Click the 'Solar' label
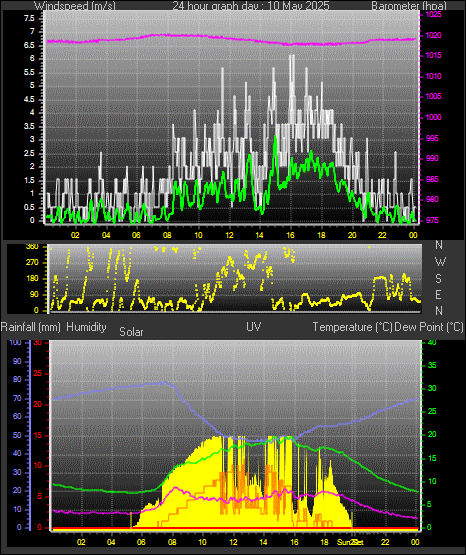Screen dimensions: 466x555 (x=131, y=332)
